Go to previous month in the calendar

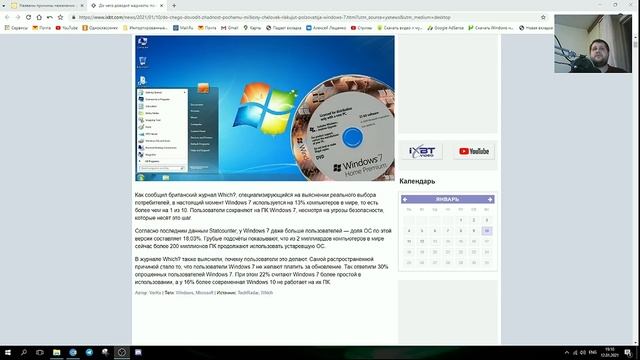tap(405, 199)
